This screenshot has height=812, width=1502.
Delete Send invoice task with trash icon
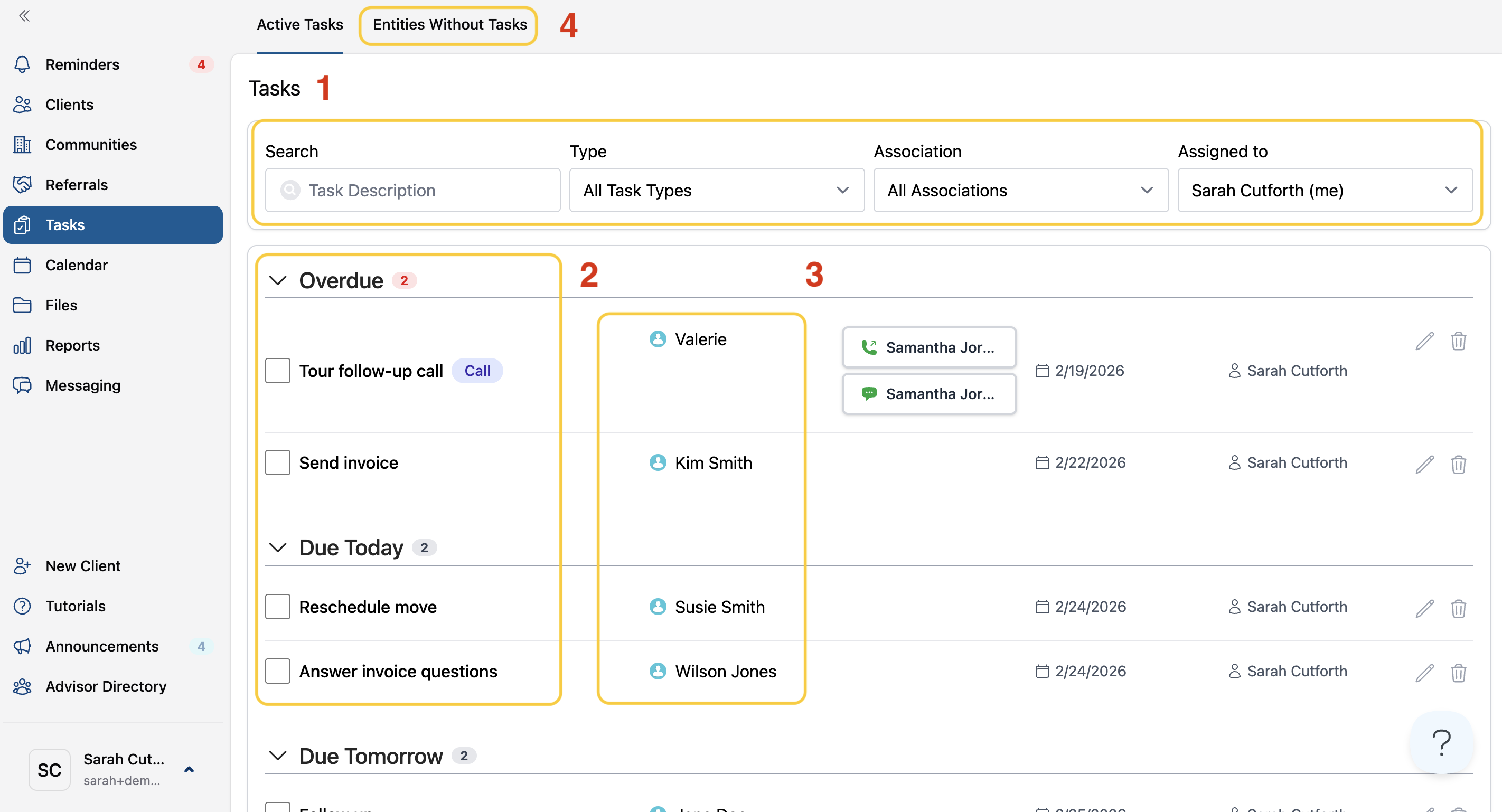coord(1458,464)
